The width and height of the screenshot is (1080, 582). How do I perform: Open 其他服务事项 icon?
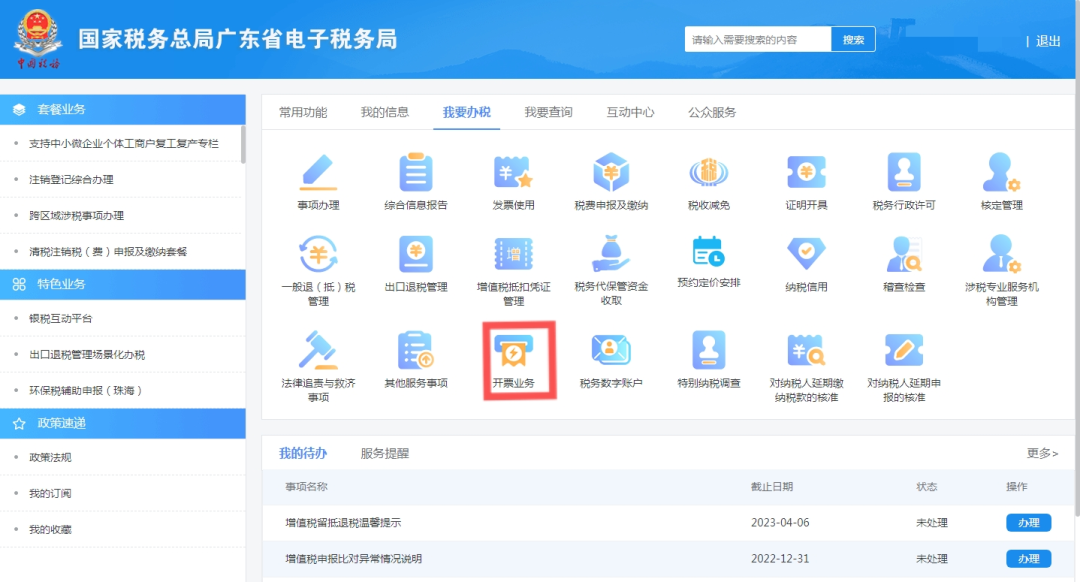(x=416, y=350)
